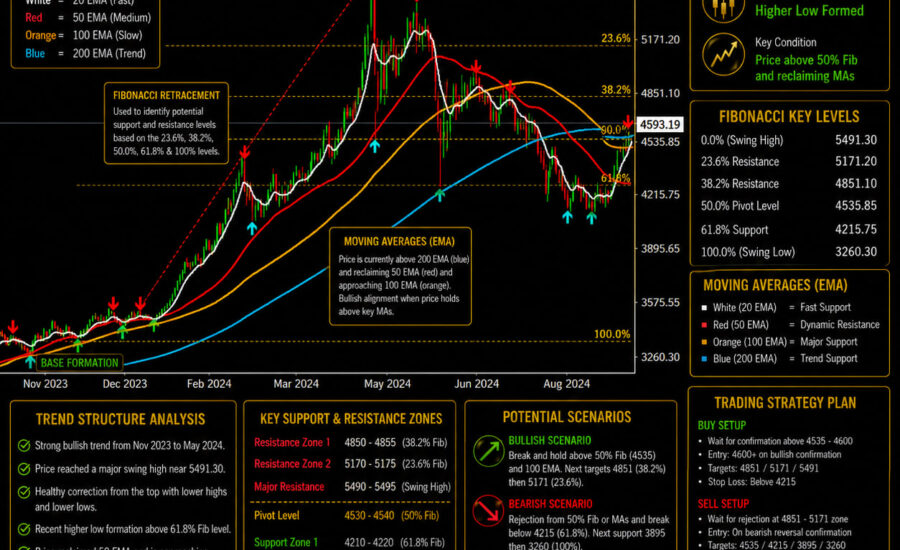Click checkmark beside Recent higher low formation
The image size is (900, 550).
point(24,529)
